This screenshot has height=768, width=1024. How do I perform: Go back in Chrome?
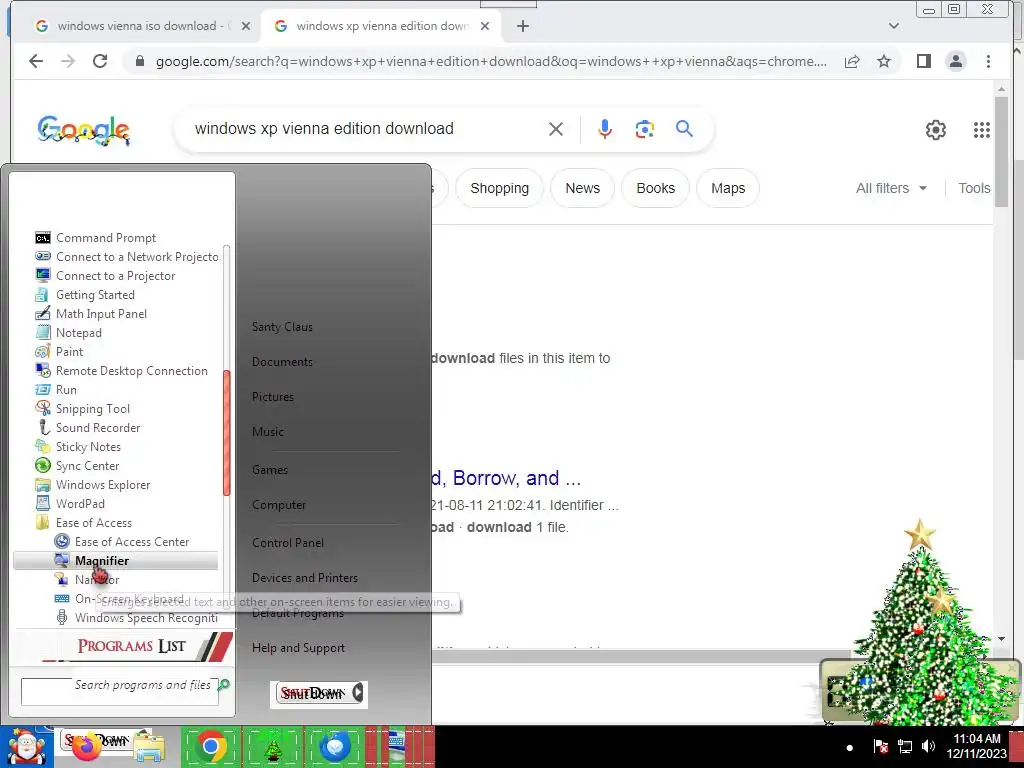click(36, 61)
